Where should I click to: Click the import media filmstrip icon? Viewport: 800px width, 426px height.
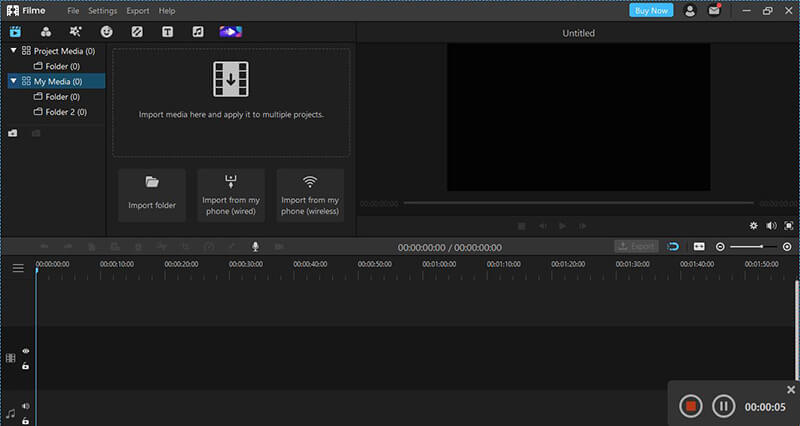coord(231,79)
